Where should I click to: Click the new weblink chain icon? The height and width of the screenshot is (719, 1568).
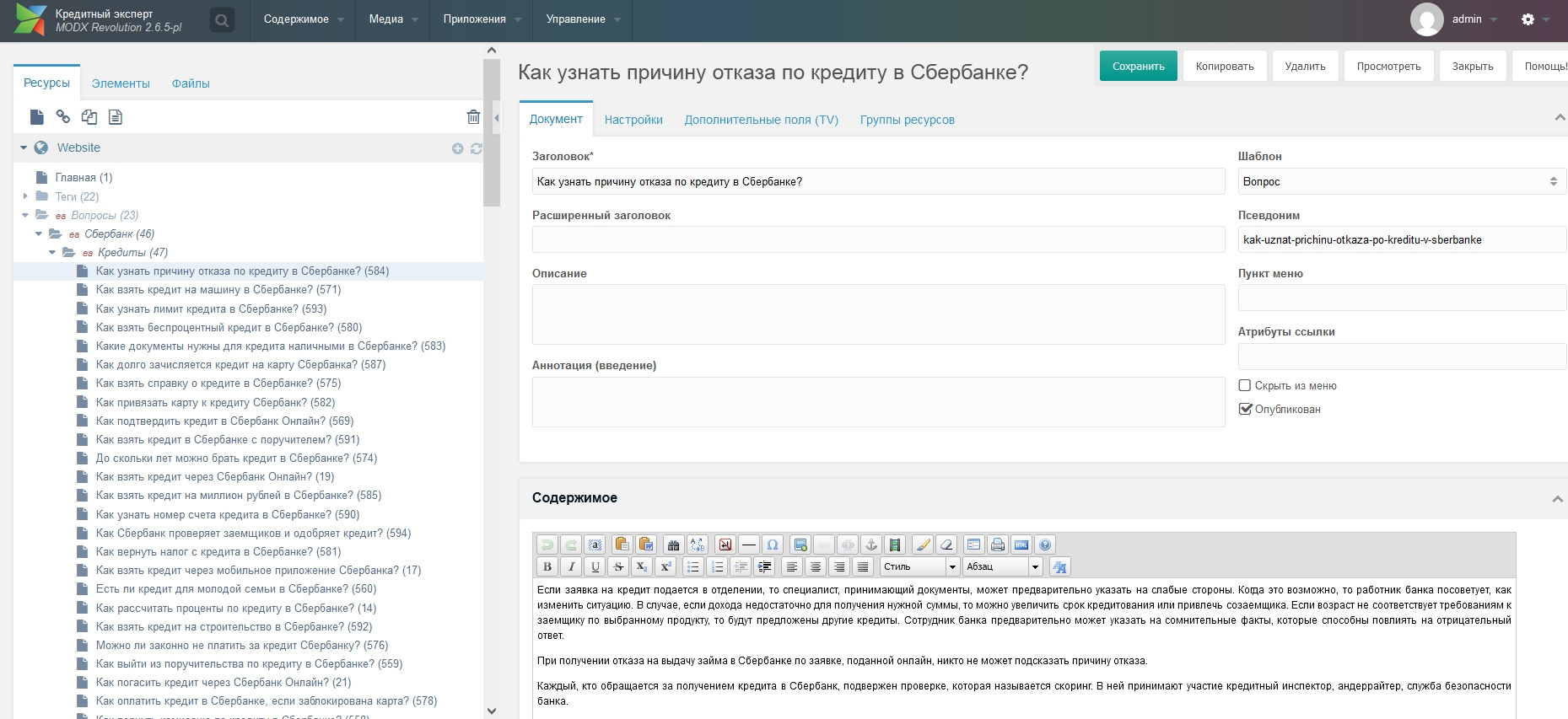pos(63,117)
